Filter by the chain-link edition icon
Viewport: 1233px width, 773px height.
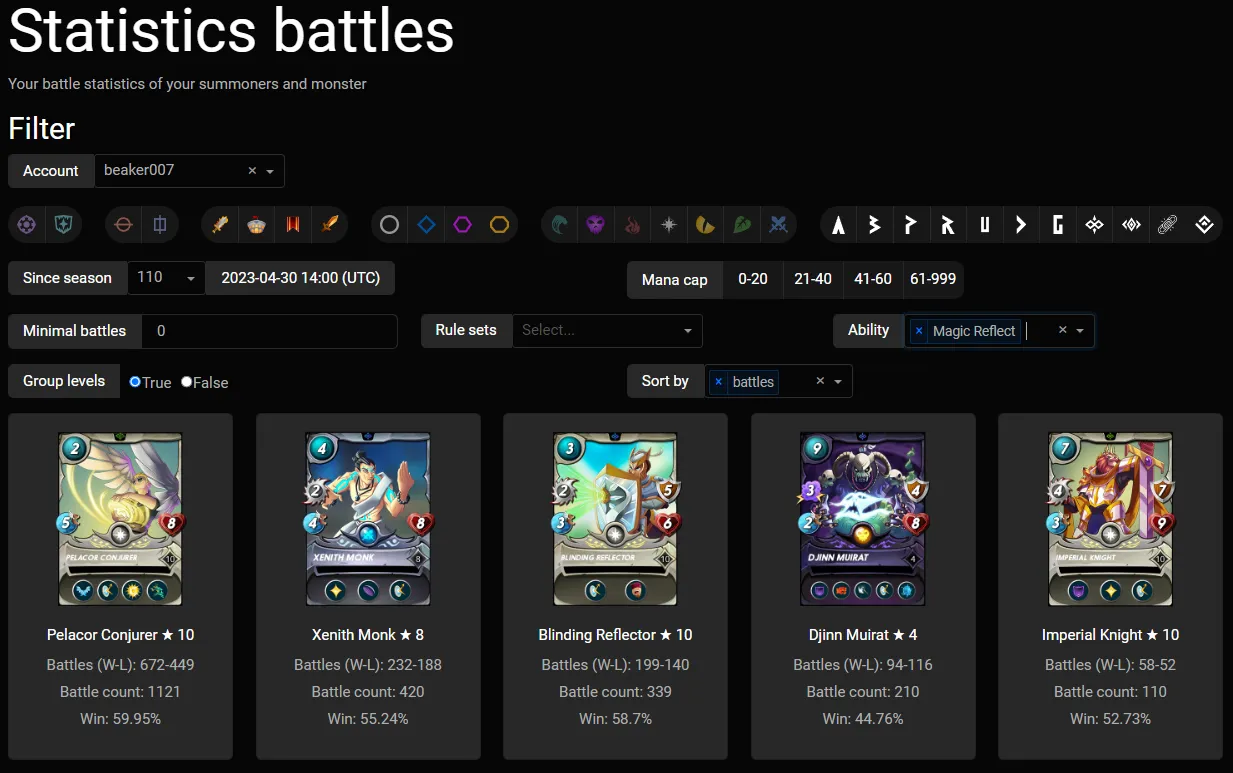(x=1167, y=225)
